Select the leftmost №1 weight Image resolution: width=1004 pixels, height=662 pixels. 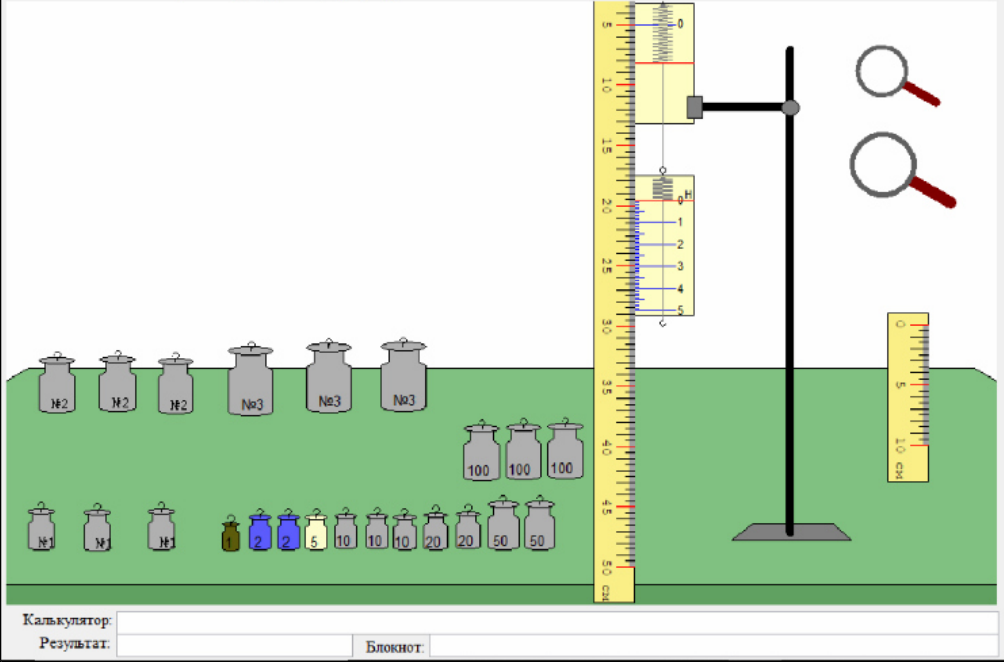pyautogui.click(x=42, y=527)
